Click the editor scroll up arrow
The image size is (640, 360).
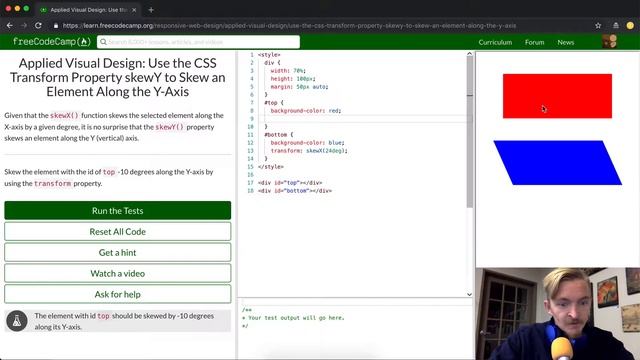469,54
